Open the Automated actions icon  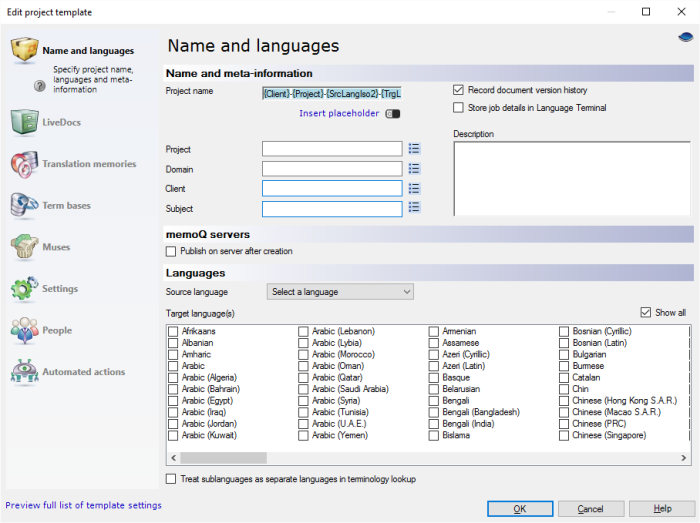point(24,372)
